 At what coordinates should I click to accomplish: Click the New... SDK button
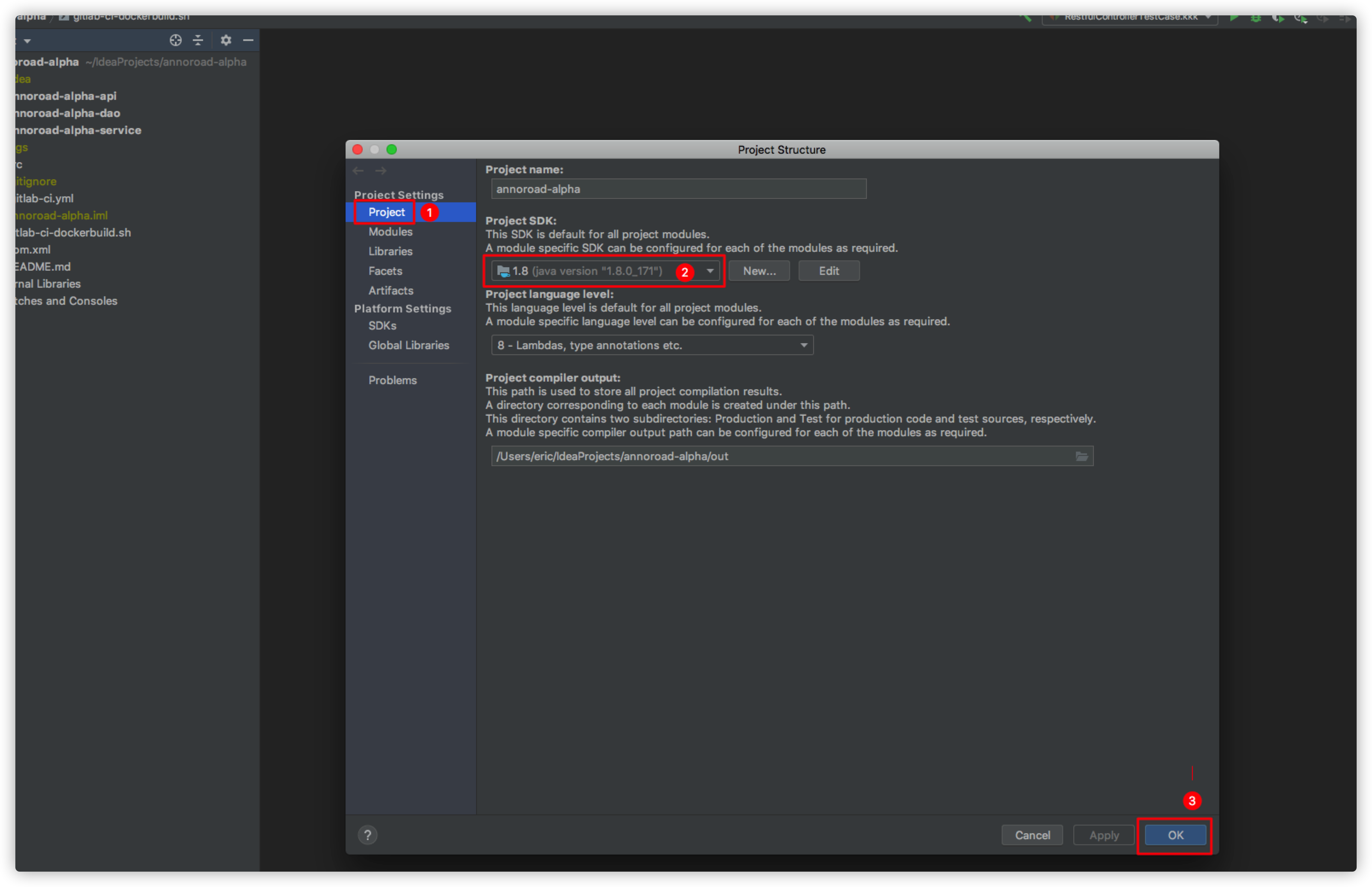pos(759,271)
